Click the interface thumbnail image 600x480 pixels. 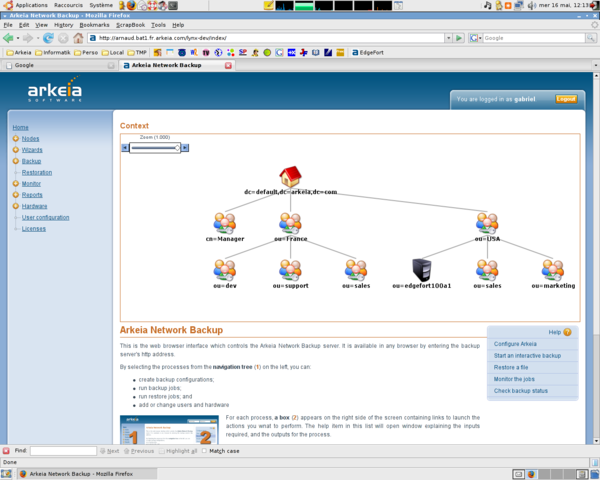coord(169,430)
